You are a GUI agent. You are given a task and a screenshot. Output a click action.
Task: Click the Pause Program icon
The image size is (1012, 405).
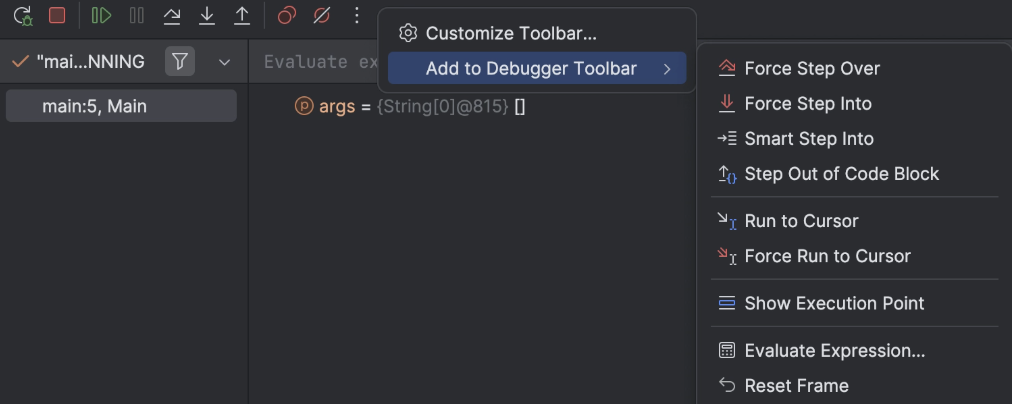coord(137,15)
